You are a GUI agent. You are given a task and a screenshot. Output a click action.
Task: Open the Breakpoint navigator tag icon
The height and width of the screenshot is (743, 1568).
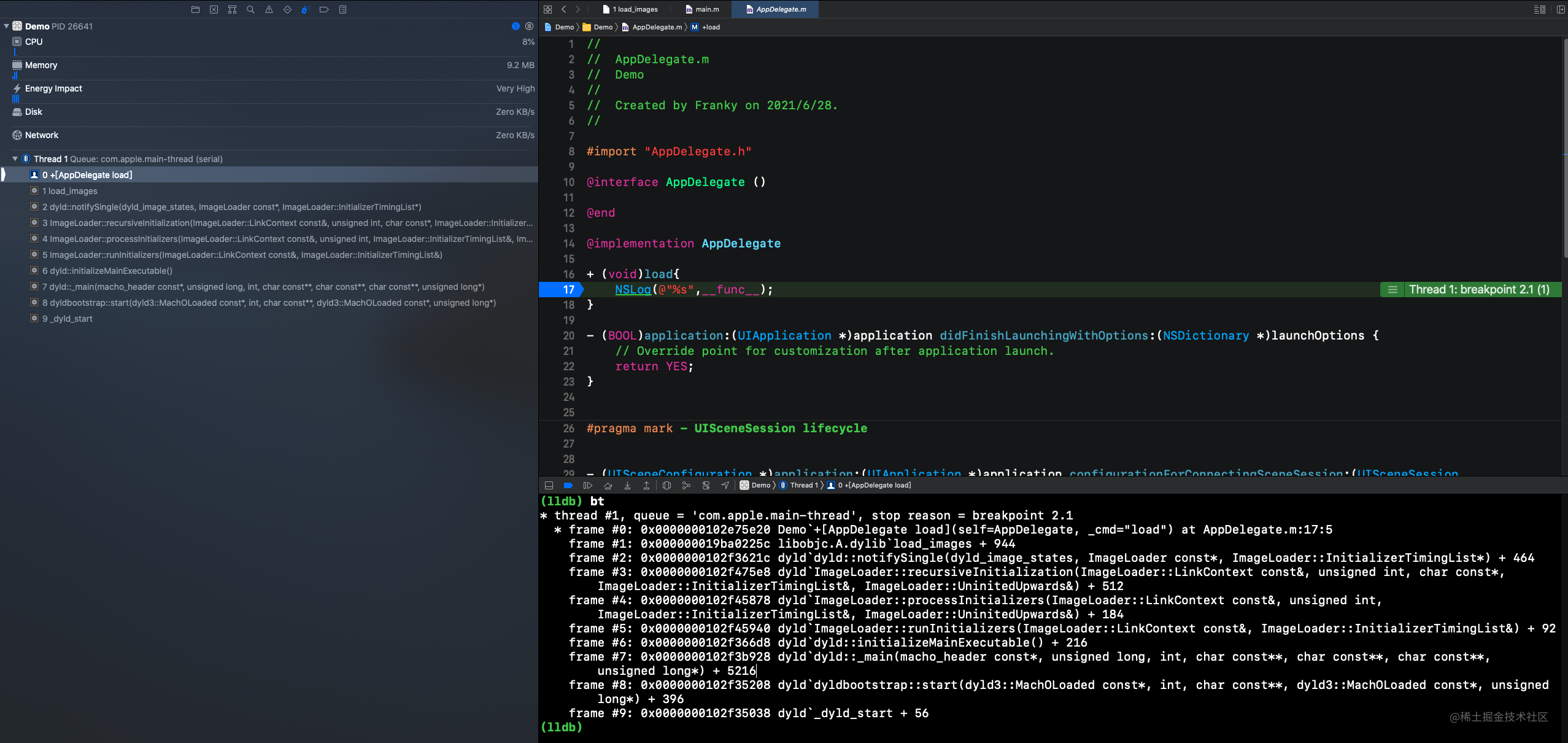324,9
